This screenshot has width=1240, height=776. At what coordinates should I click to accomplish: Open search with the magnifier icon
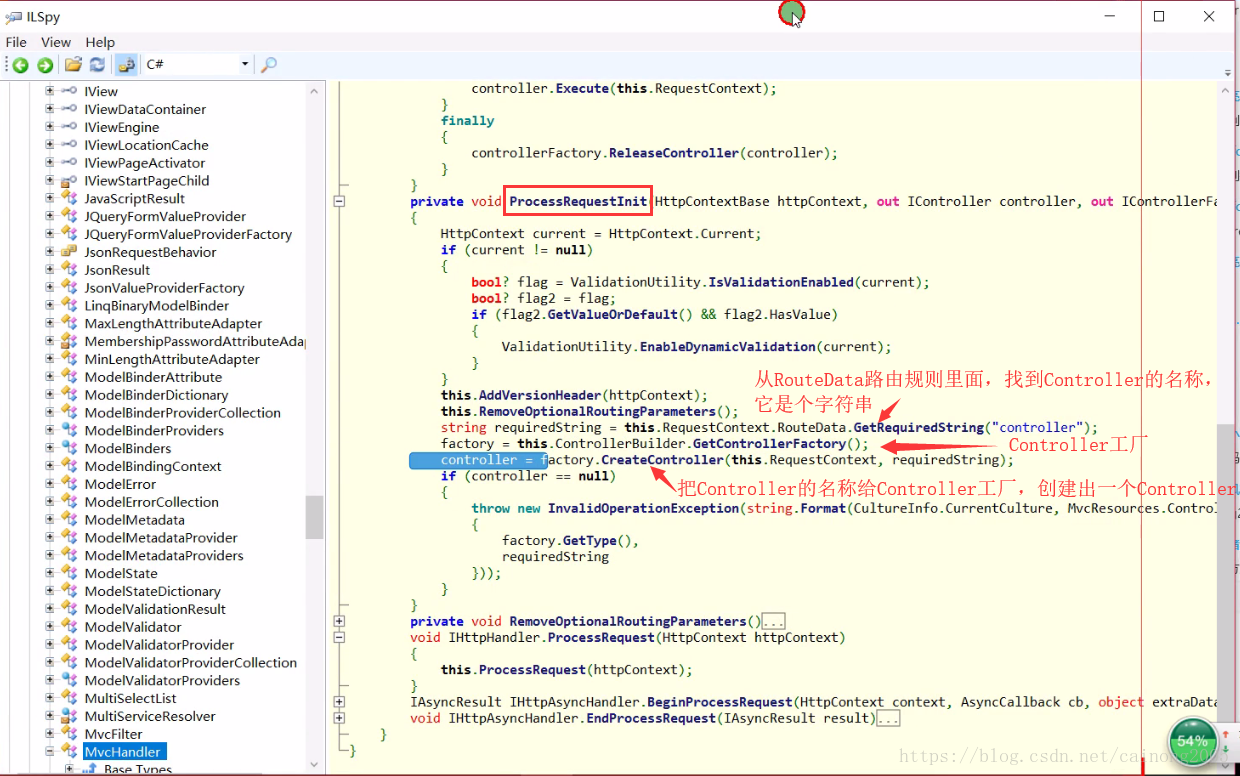pos(268,65)
